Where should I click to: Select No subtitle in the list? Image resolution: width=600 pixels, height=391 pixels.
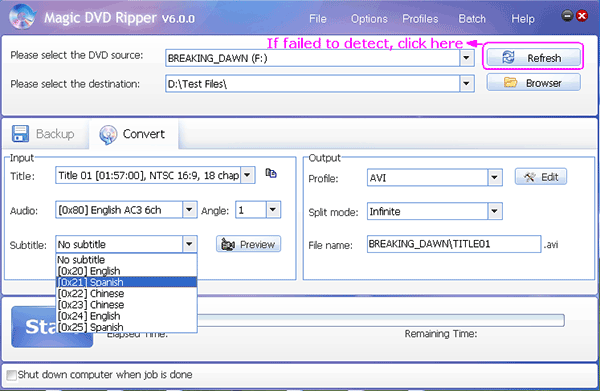(126, 260)
